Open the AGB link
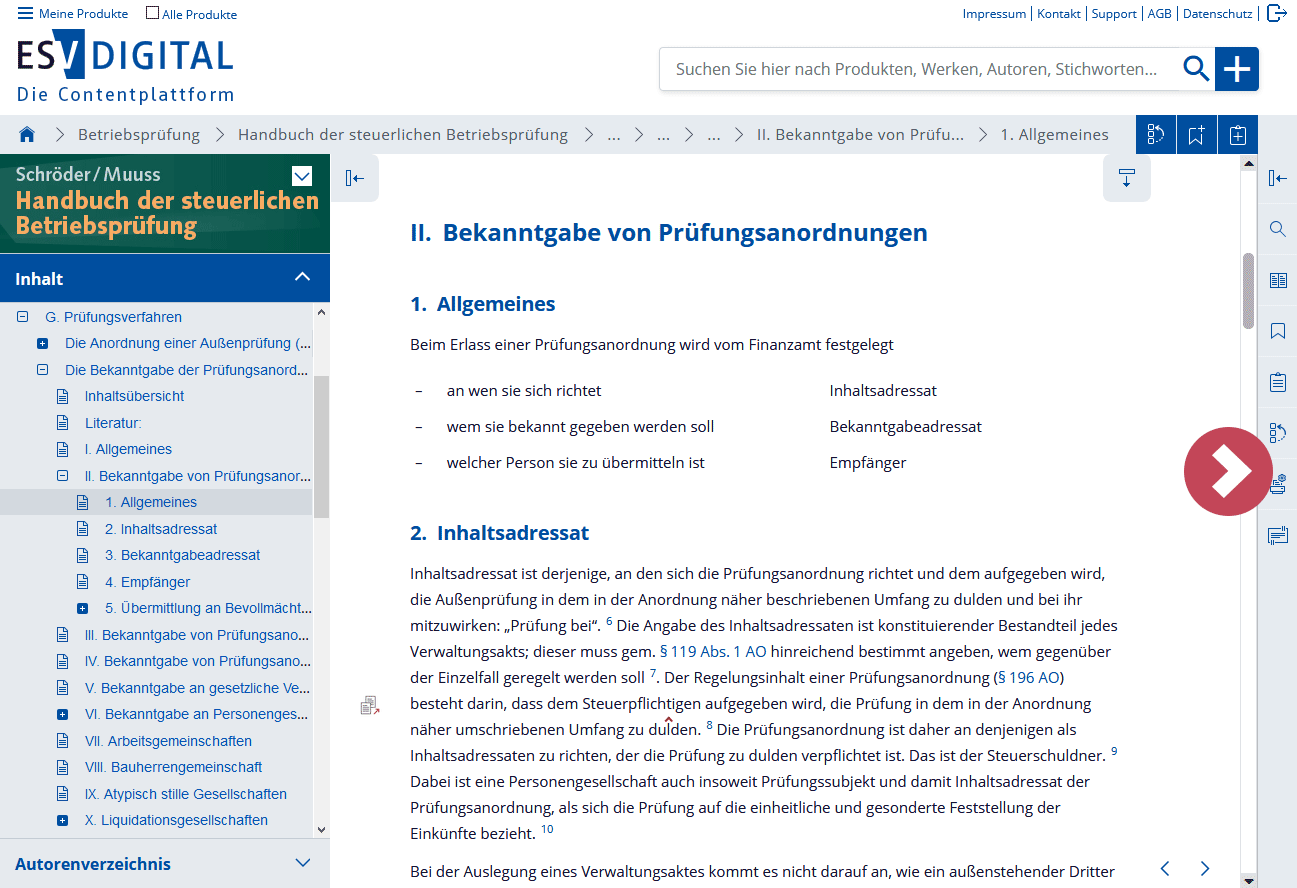 point(1159,14)
